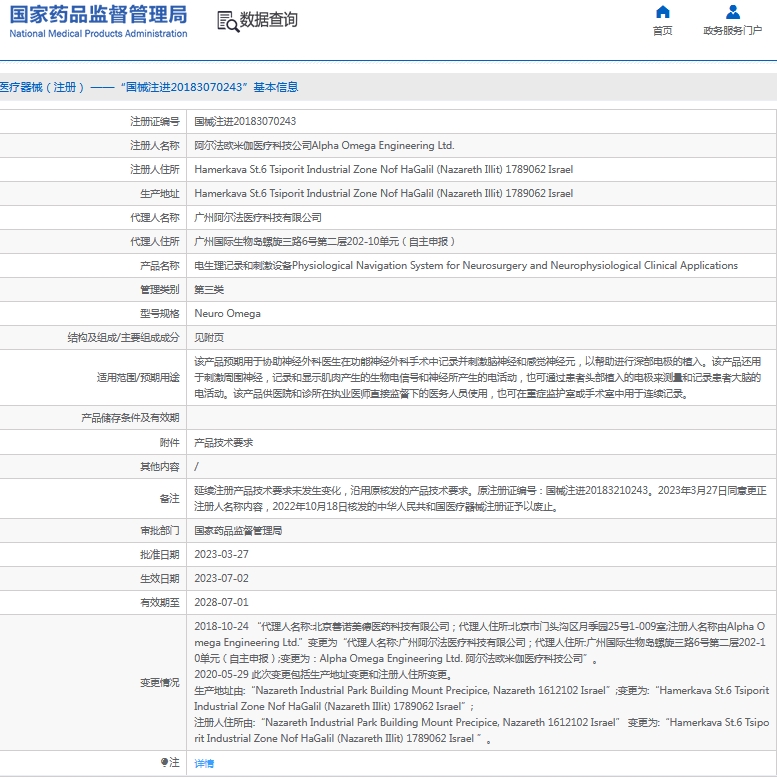Click model value Neuro Omega
Screen dimensions: 777x780
[227, 314]
